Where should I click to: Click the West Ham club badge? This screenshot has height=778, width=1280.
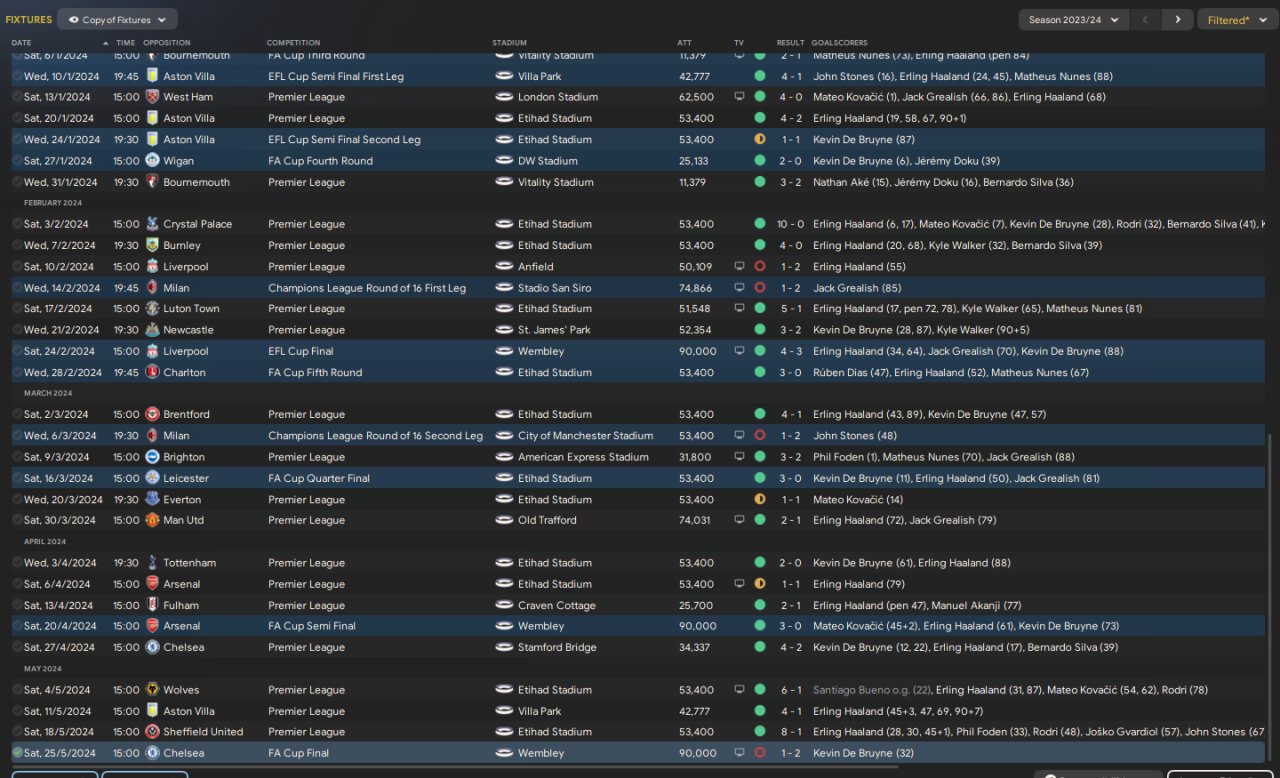(x=152, y=97)
